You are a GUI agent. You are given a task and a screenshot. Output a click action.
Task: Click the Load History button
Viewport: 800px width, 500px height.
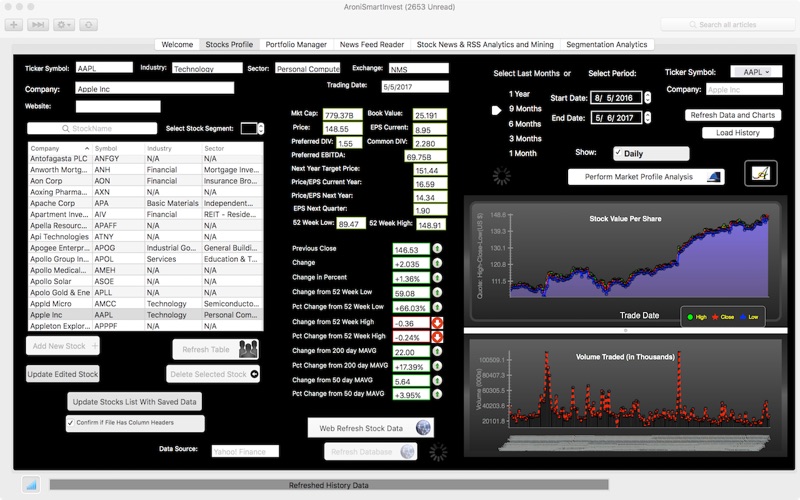point(738,133)
